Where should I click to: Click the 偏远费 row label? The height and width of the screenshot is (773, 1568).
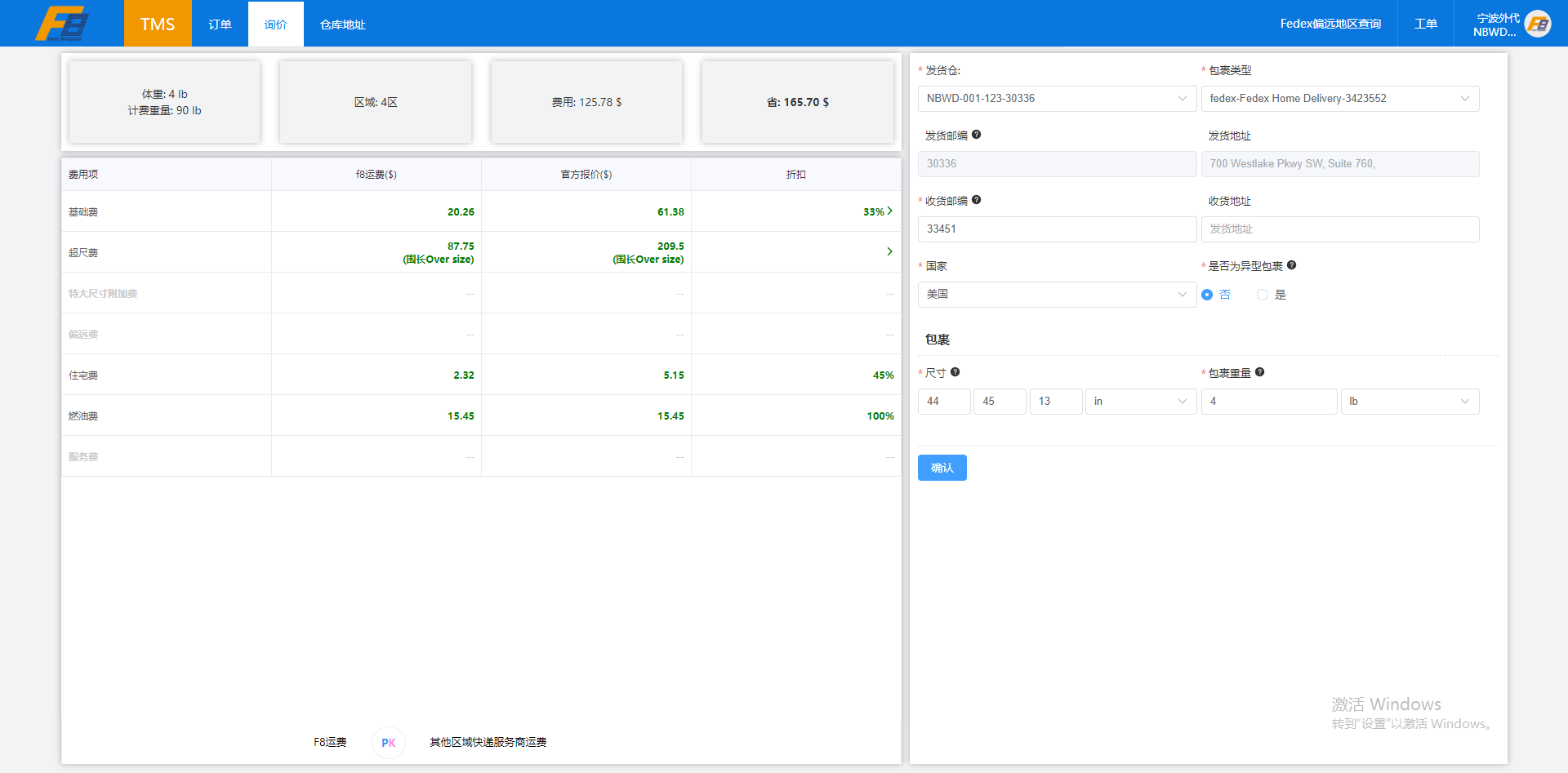[x=83, y=335]
